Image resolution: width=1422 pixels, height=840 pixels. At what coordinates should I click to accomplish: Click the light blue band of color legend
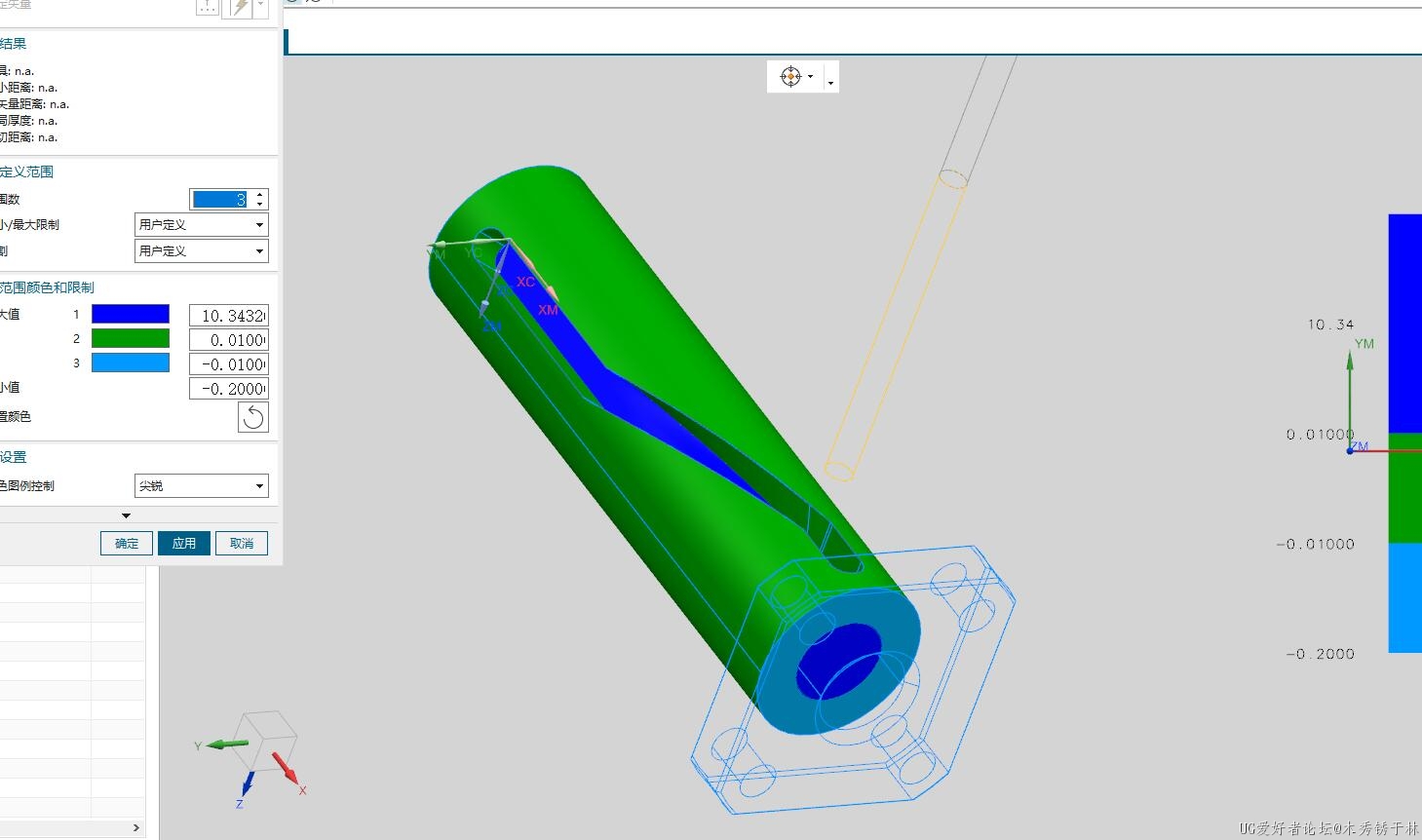[x=1405, y=597]
